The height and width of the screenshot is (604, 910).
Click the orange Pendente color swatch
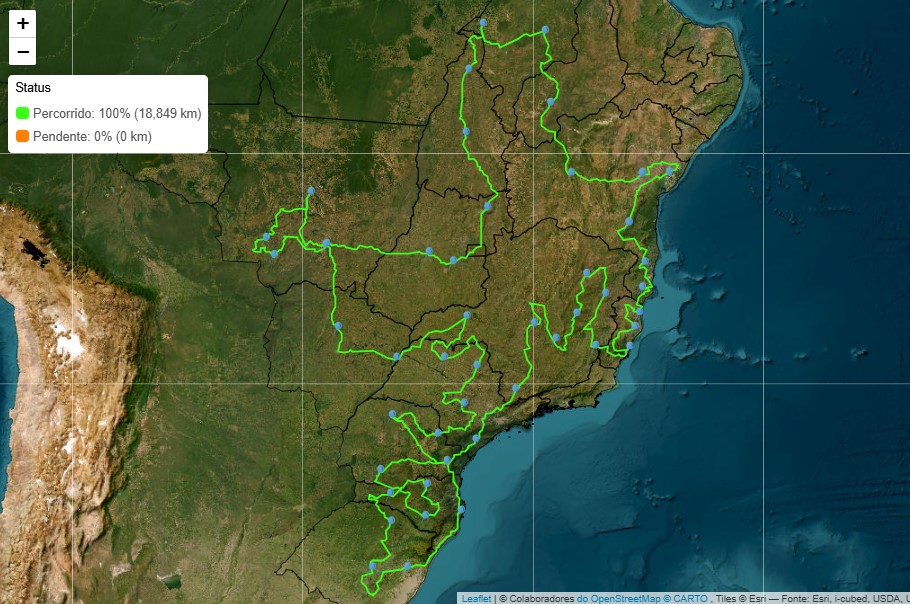(x=23, y=136)
